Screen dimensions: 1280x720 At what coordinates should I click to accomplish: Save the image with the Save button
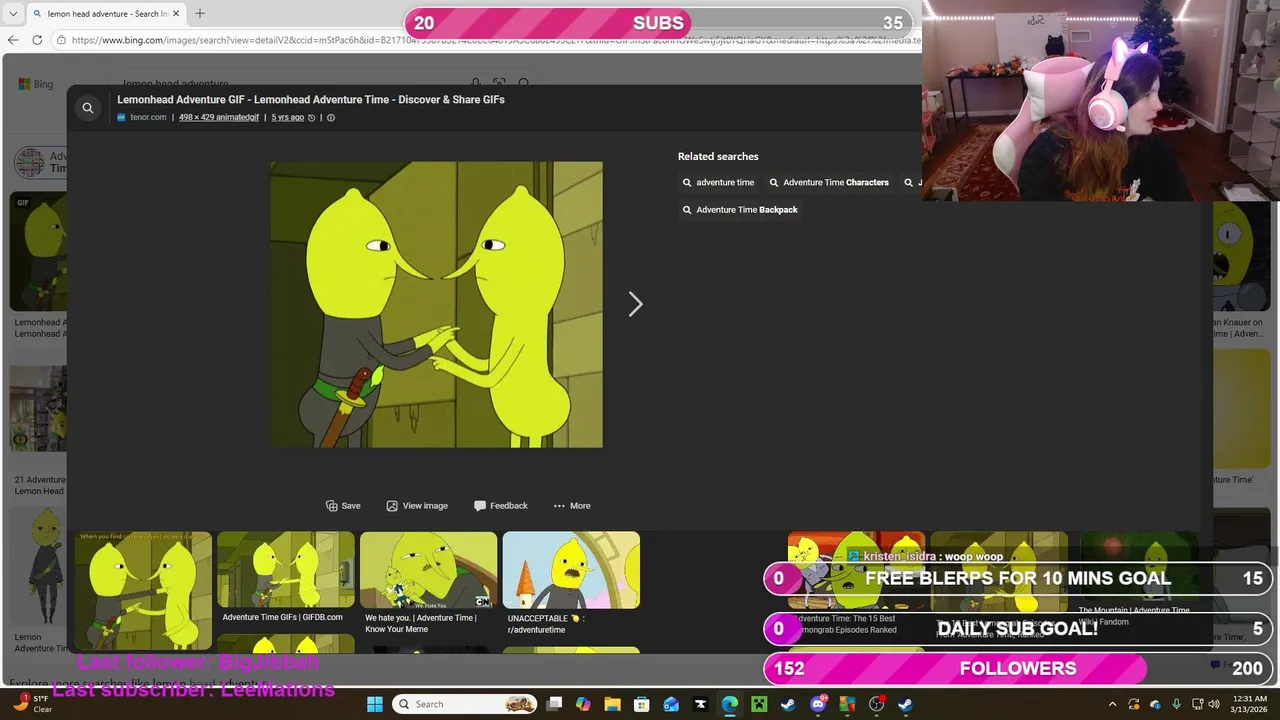click(x=343, y=505)
